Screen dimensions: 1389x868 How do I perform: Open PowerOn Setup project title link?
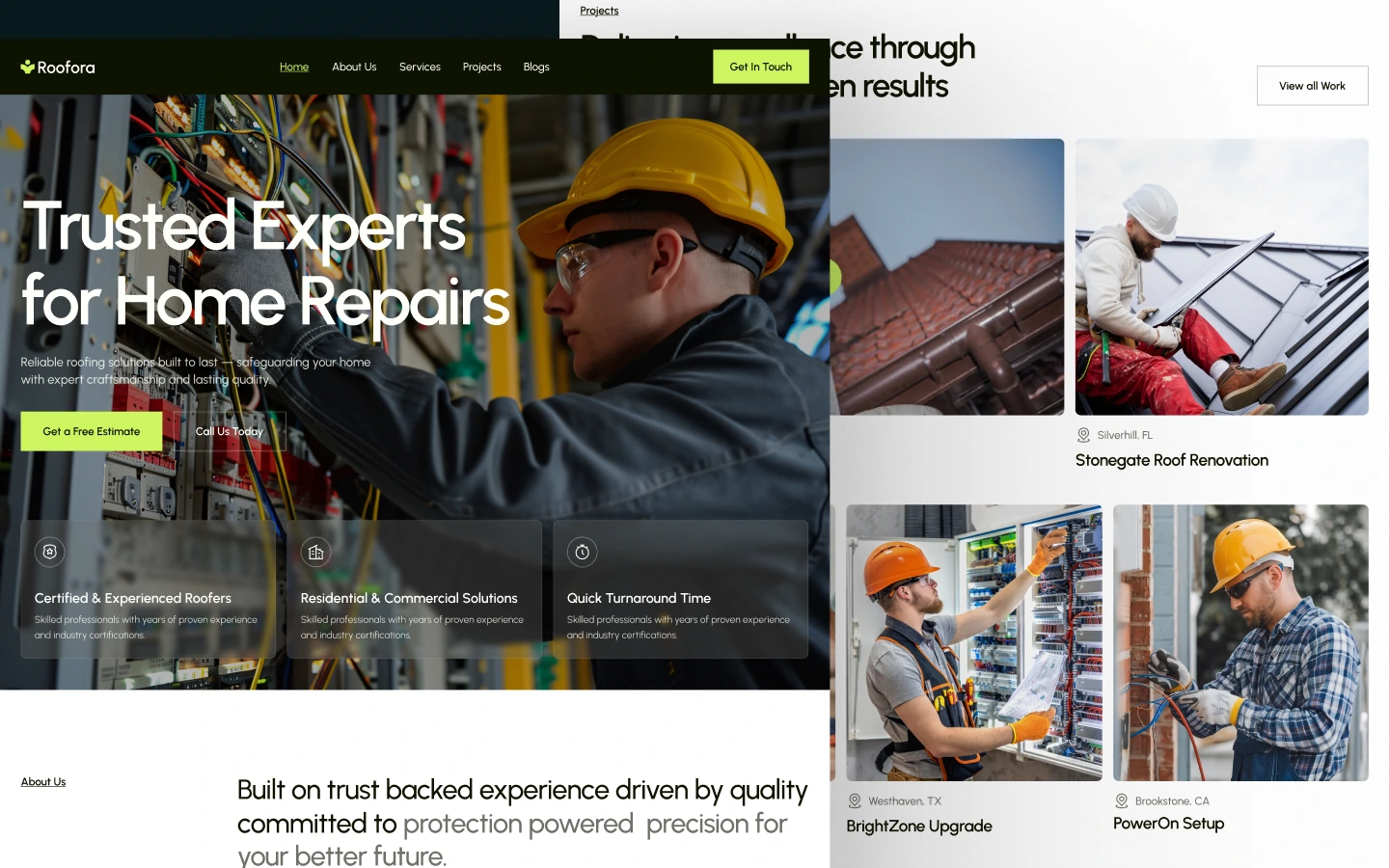pyautogui.click(x=1168, y=824)
